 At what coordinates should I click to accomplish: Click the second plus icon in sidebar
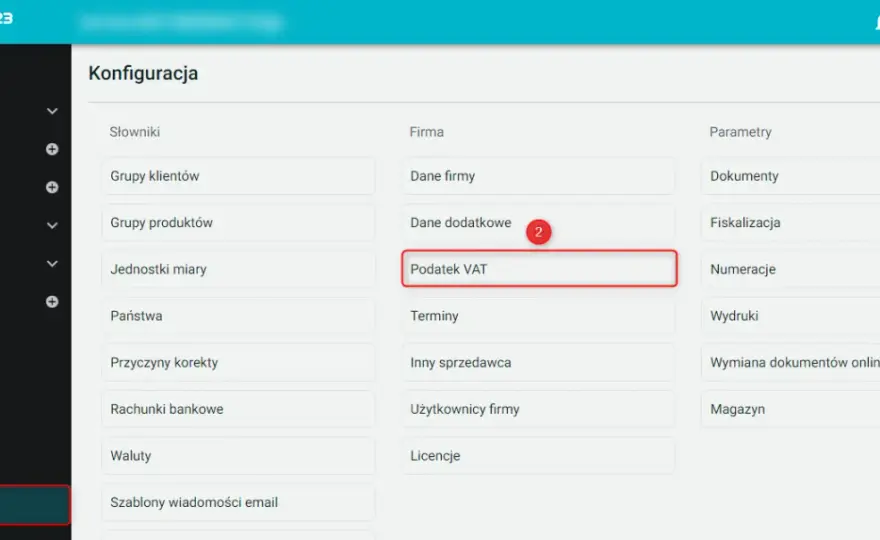52,187
